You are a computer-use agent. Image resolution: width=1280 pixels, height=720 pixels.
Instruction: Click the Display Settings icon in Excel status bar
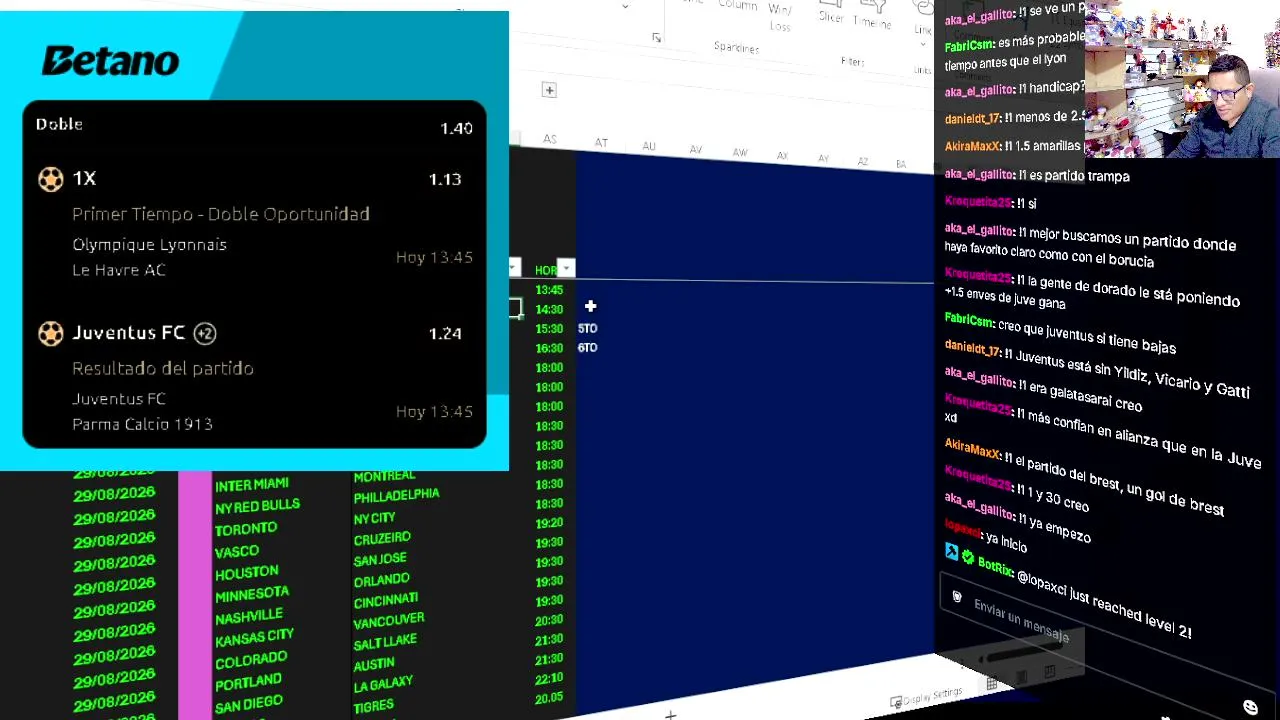[896, 701]
